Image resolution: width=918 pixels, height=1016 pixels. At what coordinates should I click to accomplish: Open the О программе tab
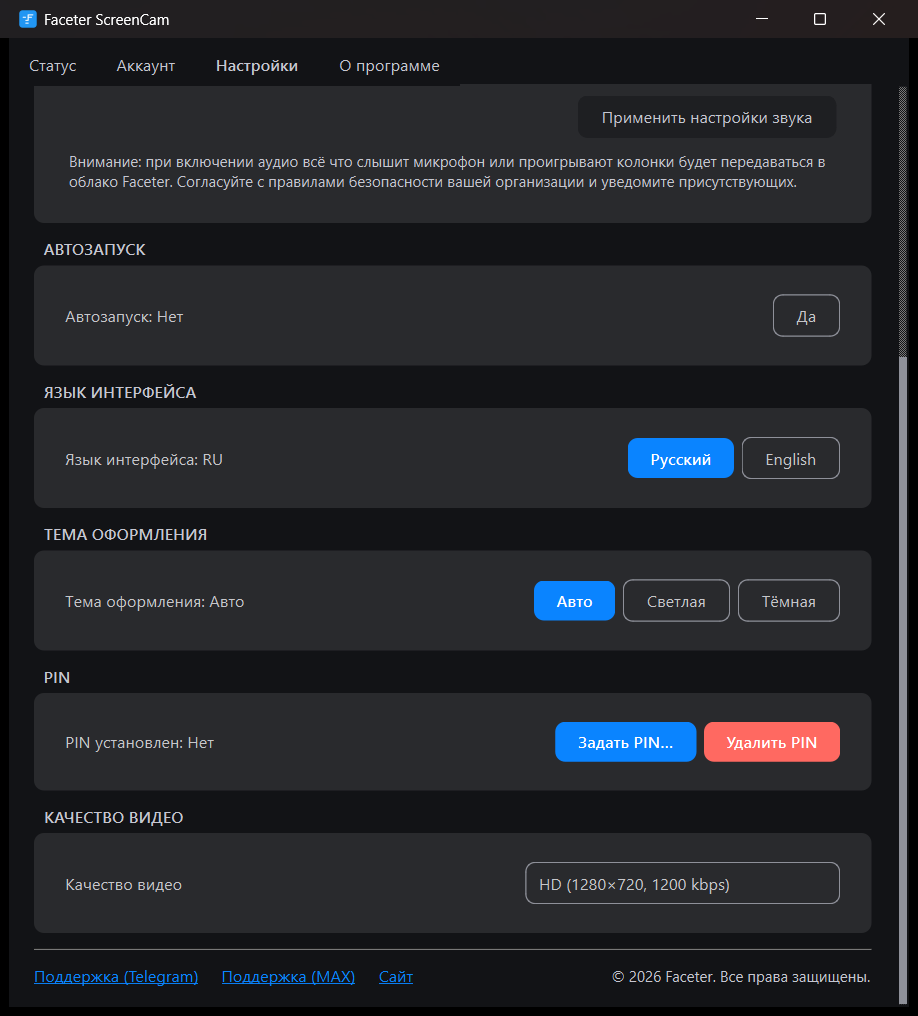[389, 66]
